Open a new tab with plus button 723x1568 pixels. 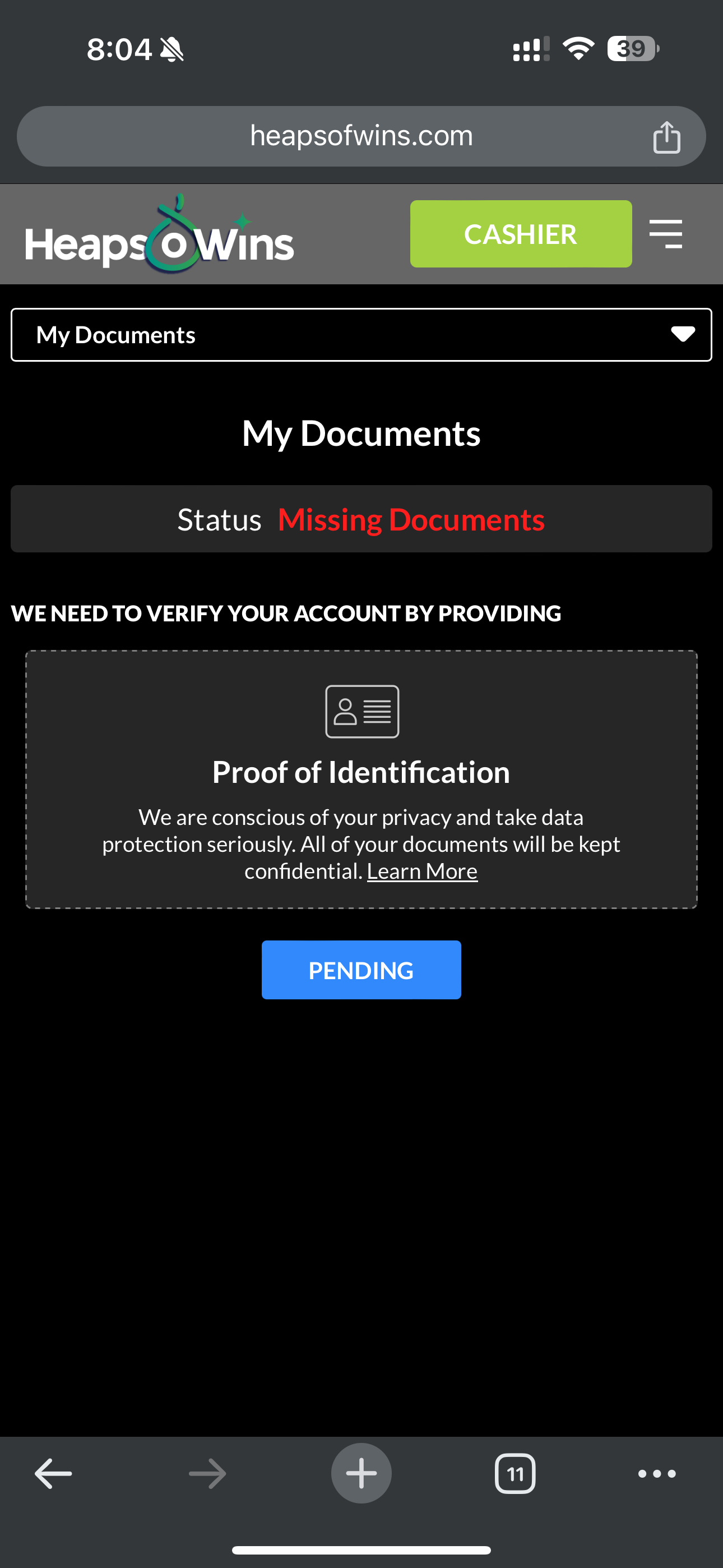coord(361,1473)
